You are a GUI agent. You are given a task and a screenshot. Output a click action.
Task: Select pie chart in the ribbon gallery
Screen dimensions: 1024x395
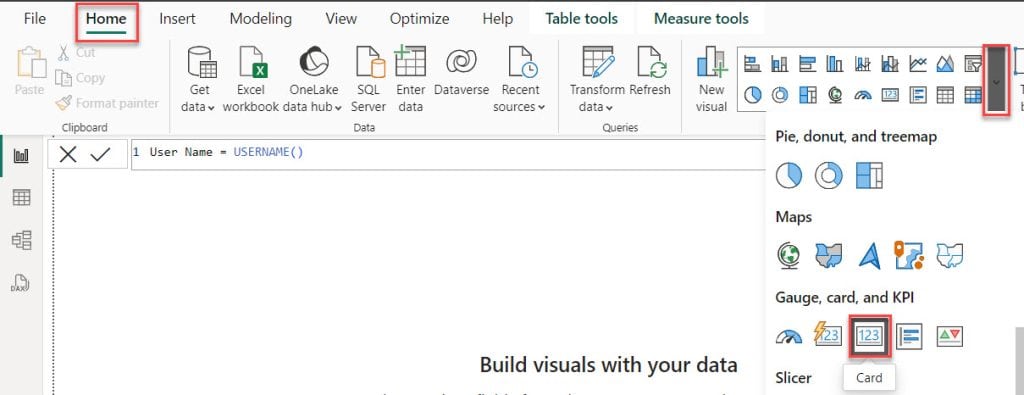[752, 95]
